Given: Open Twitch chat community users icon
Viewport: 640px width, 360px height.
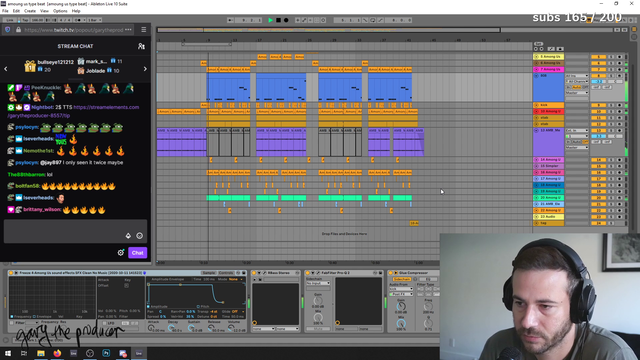Looking at the screenshot, I should click(x=141, y=46).
